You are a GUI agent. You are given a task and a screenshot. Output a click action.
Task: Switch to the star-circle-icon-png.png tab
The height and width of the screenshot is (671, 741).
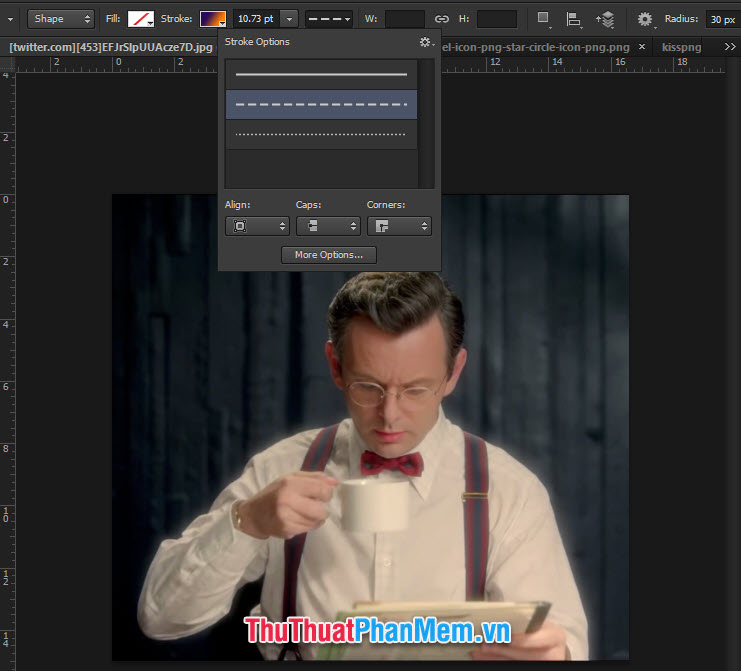[x=535, y=47]
